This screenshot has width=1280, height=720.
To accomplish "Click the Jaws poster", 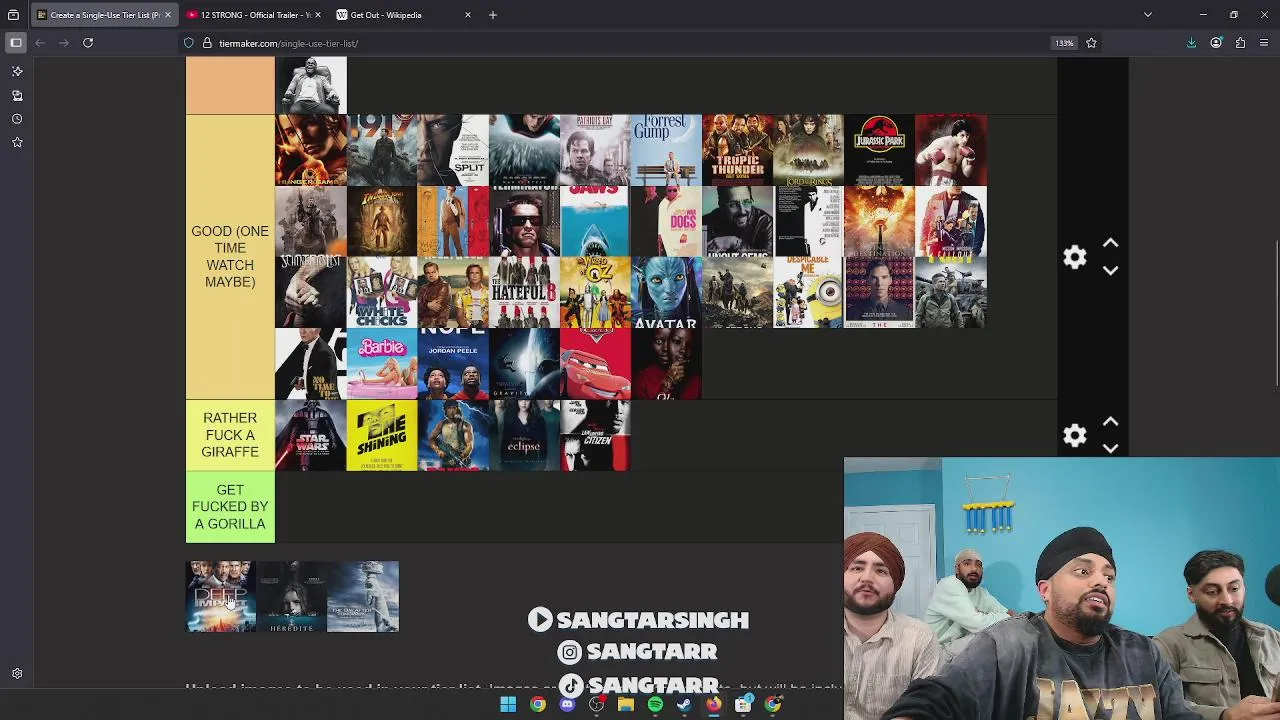I will click(595, 221).
